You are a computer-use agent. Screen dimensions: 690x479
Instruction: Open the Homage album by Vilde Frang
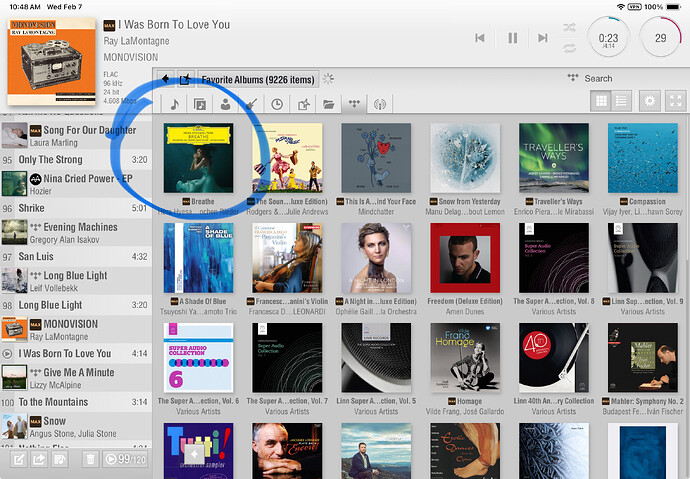pyautogui.click(x=465, y=358)
